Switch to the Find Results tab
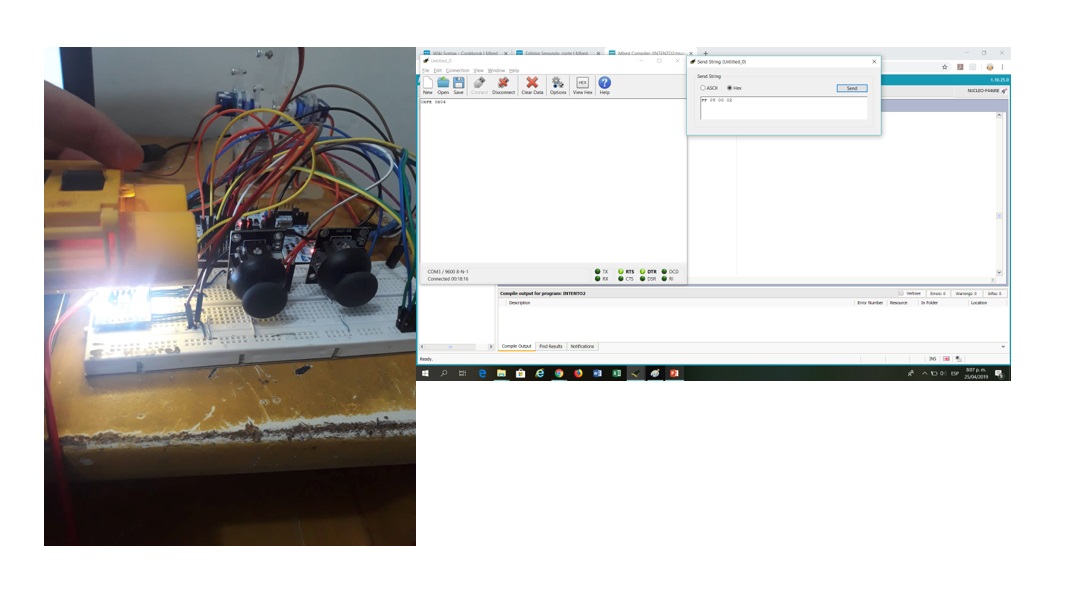1091x589 pixels. coord(550,346)
